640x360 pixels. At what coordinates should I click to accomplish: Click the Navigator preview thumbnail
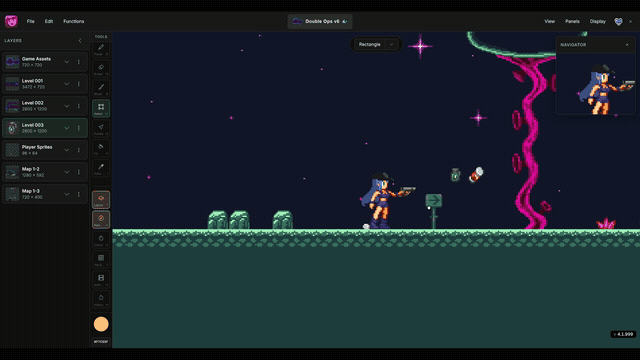596,84
